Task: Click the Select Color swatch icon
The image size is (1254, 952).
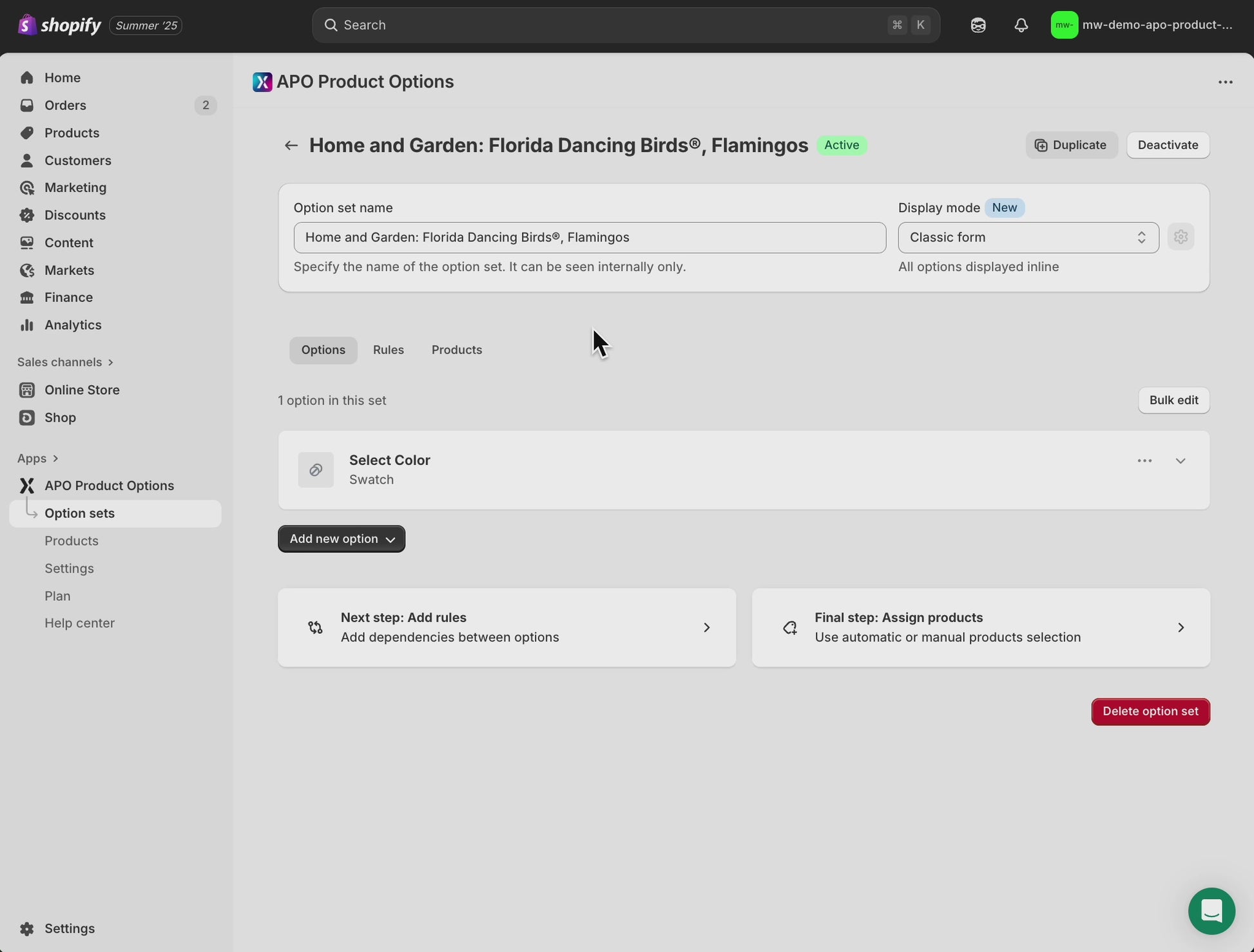Action: click(x=316, y=470)
